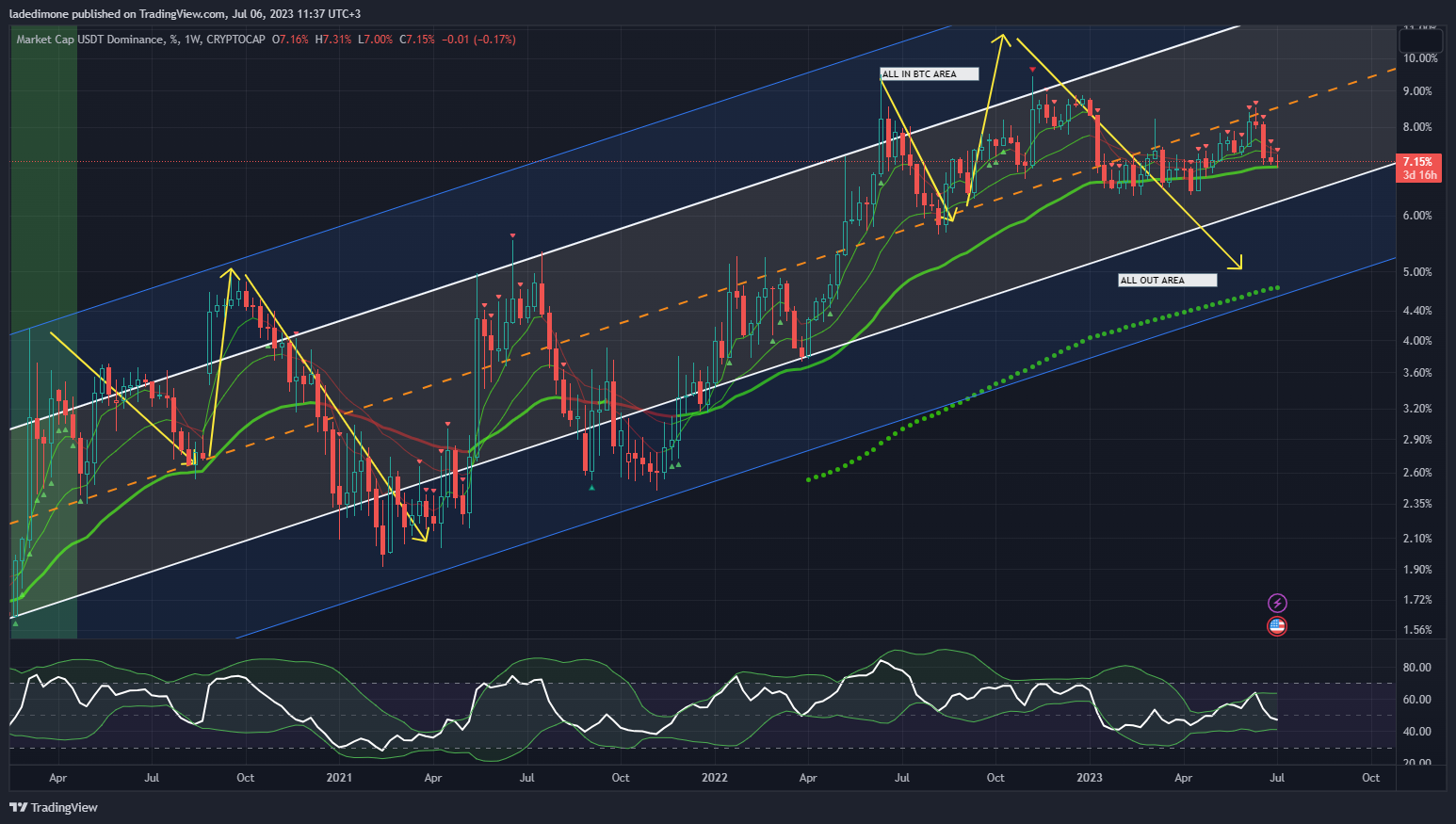The width and height of the screenshot is (1456, 824).
Task: Click the 80.00 oscillator scale label
Action: click(x=1417, y=668)
